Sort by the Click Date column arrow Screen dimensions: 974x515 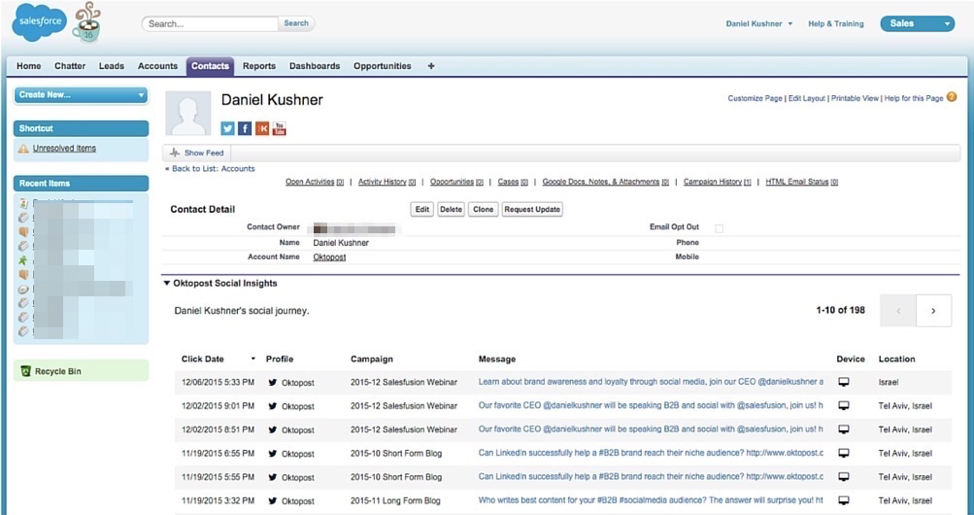(253, 359)
